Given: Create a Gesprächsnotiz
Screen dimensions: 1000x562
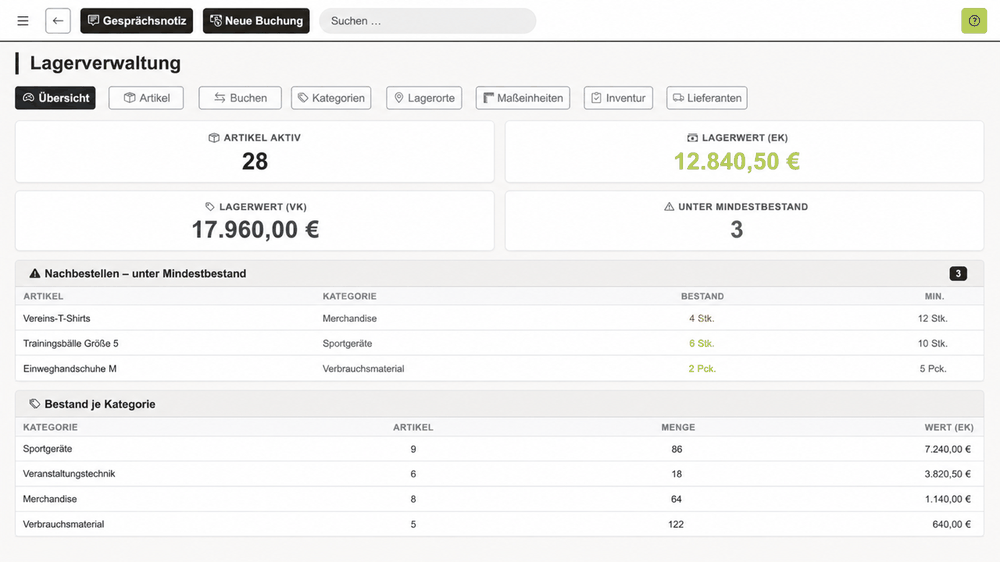Looking at the screenshot, I should [136, 21].
